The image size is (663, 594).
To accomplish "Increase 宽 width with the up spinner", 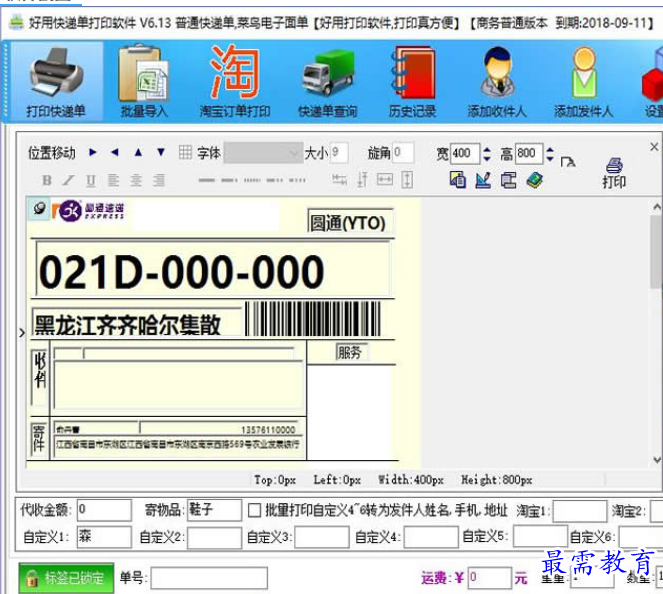I will (487, 149).
